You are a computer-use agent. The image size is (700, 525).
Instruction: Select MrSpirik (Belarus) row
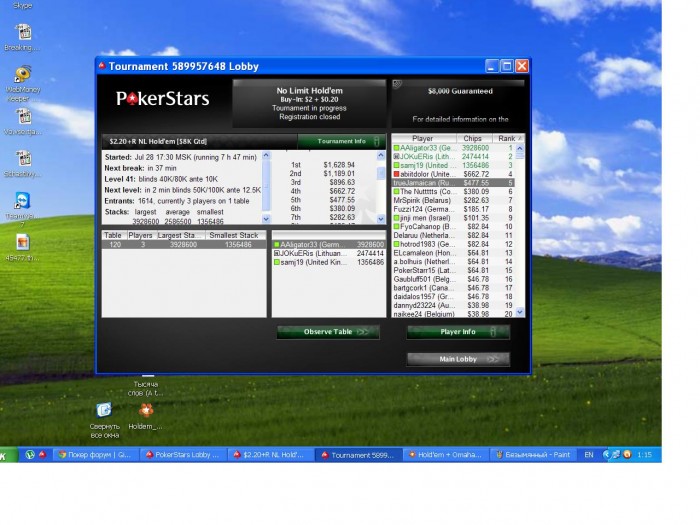click(x=453, y=200)
